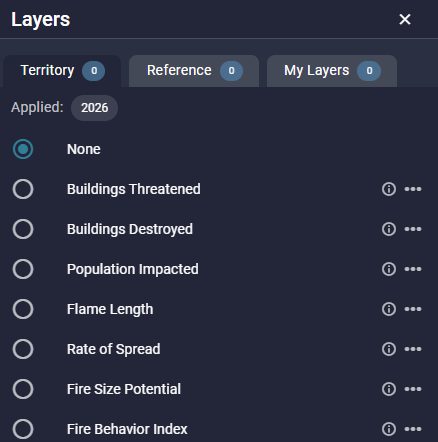Click the None label text
This screenshot has width=438, height=442.
point(84,149)
